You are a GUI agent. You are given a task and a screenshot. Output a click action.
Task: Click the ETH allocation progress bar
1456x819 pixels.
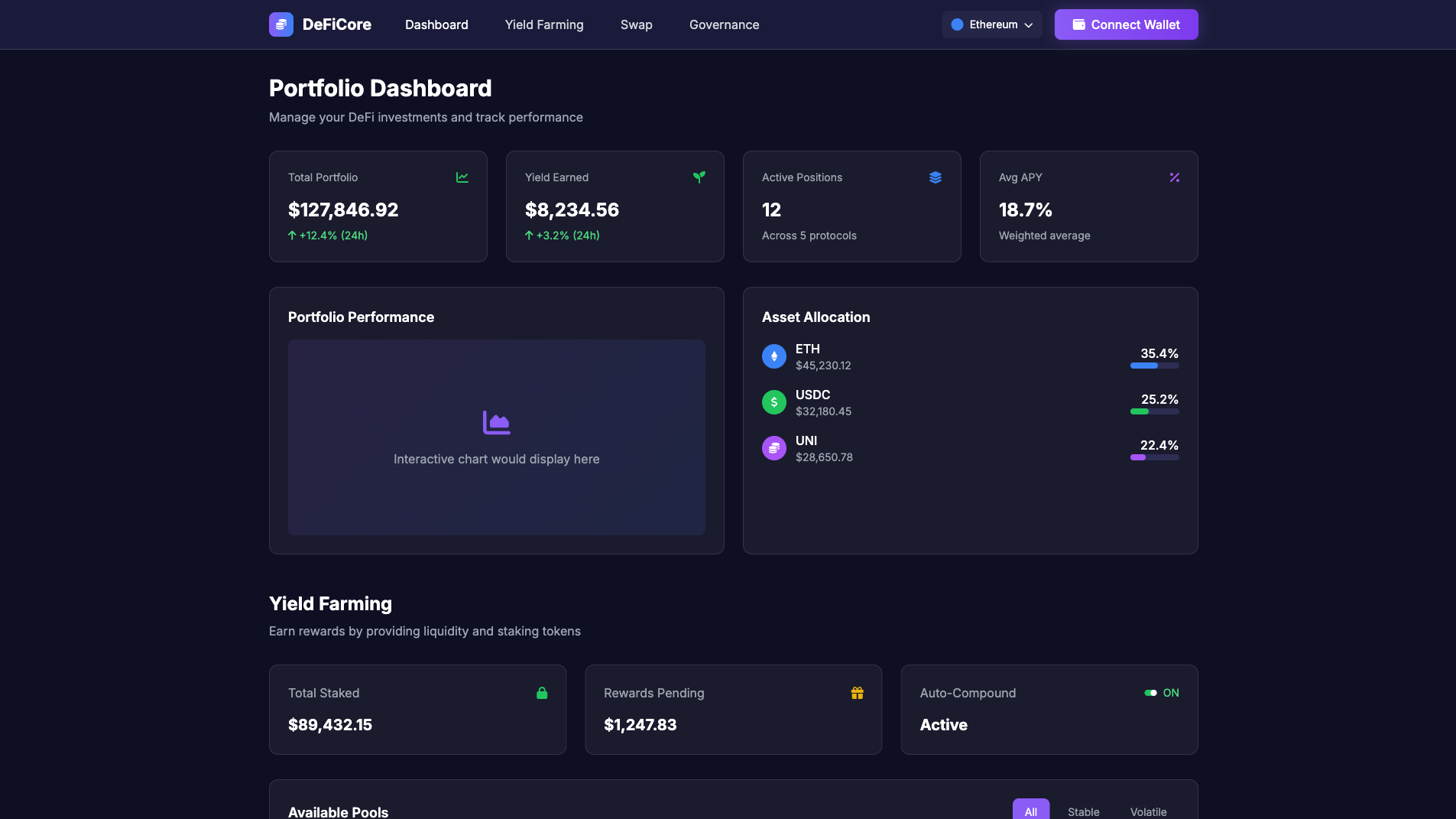click(x=1154, y=366)
